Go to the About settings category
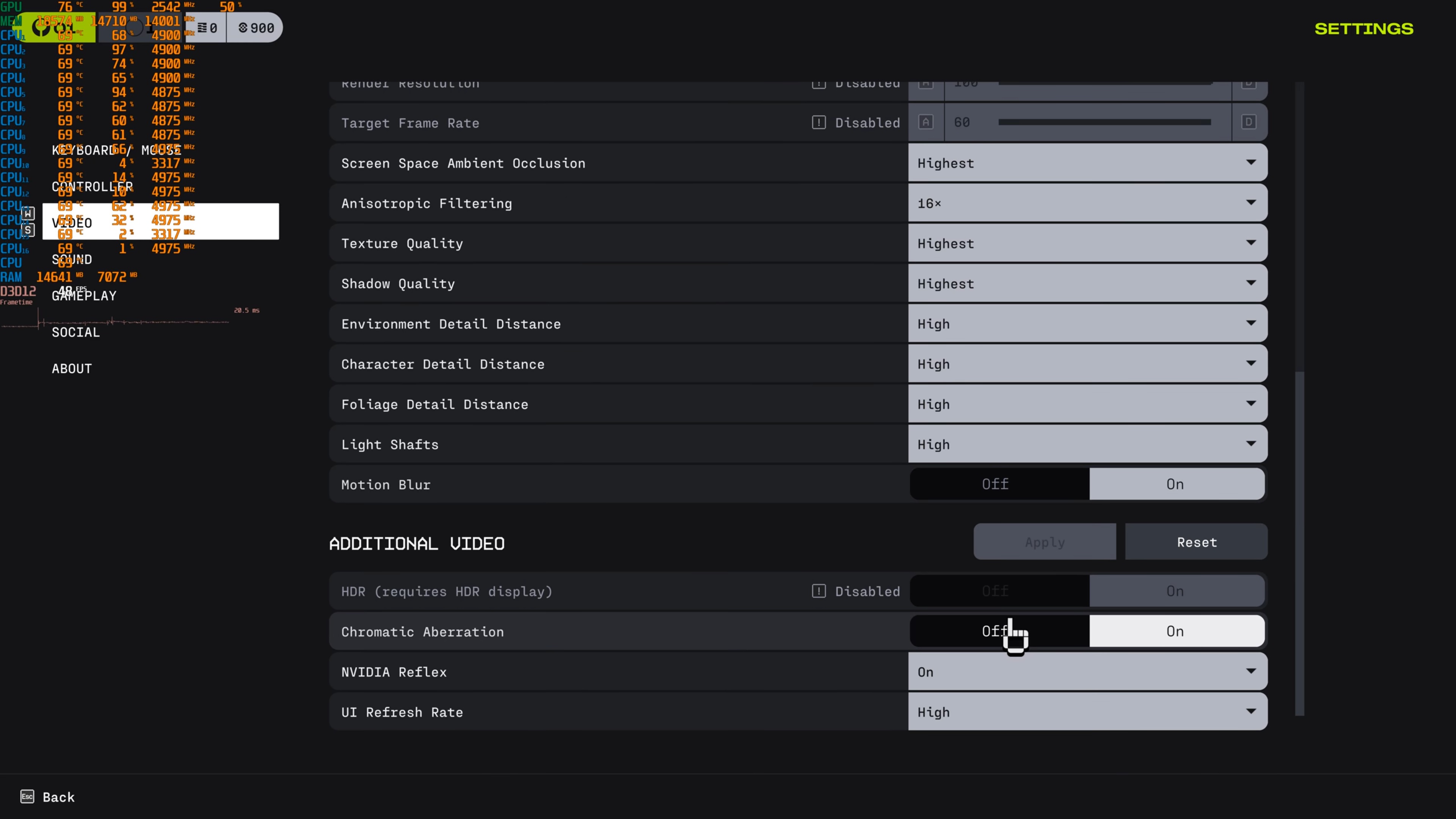This screenshot has width=1456, height=819. (72, 369)
